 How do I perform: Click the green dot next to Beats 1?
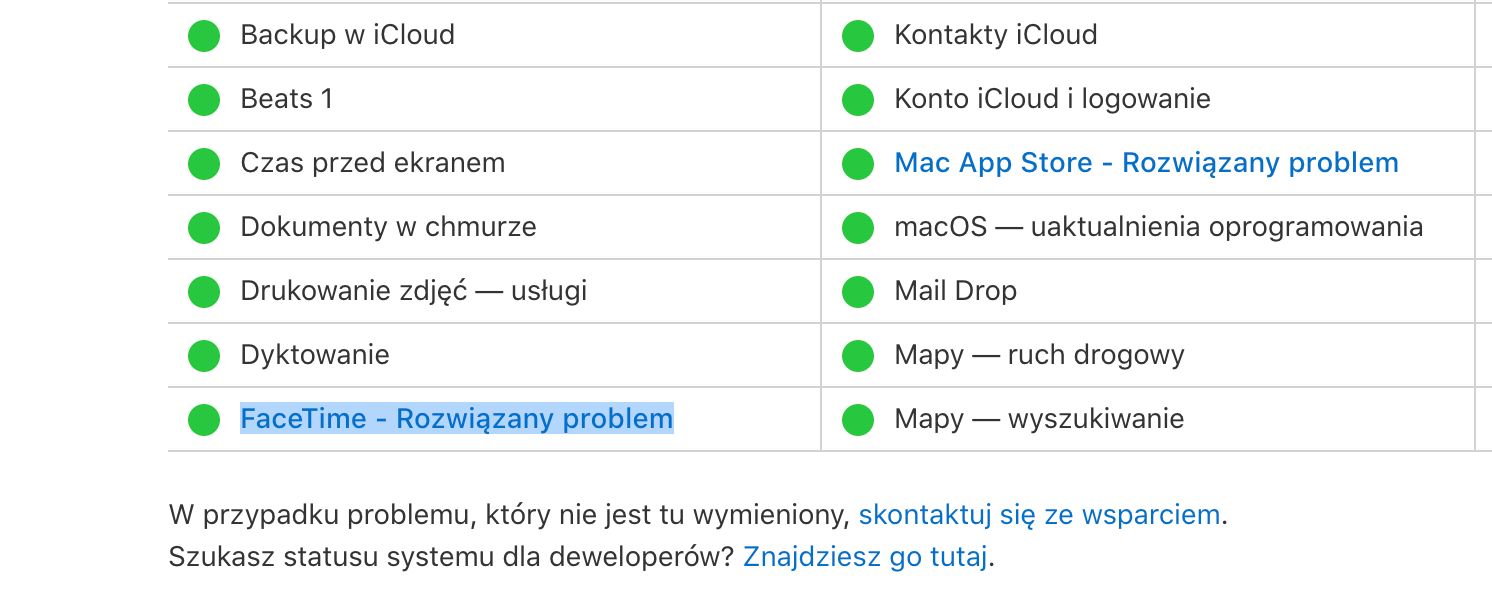(x=203, y=99)
